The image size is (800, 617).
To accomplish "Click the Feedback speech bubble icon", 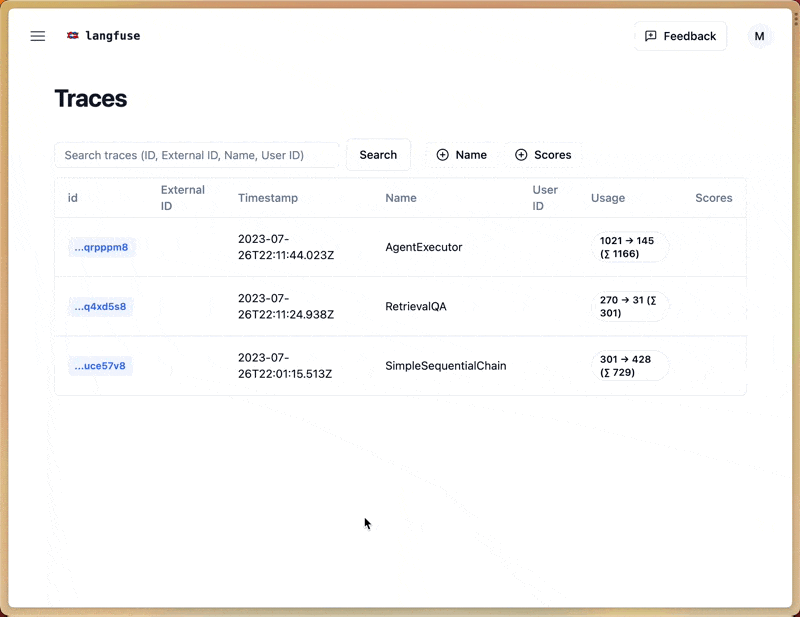I will tap(651, 36).
